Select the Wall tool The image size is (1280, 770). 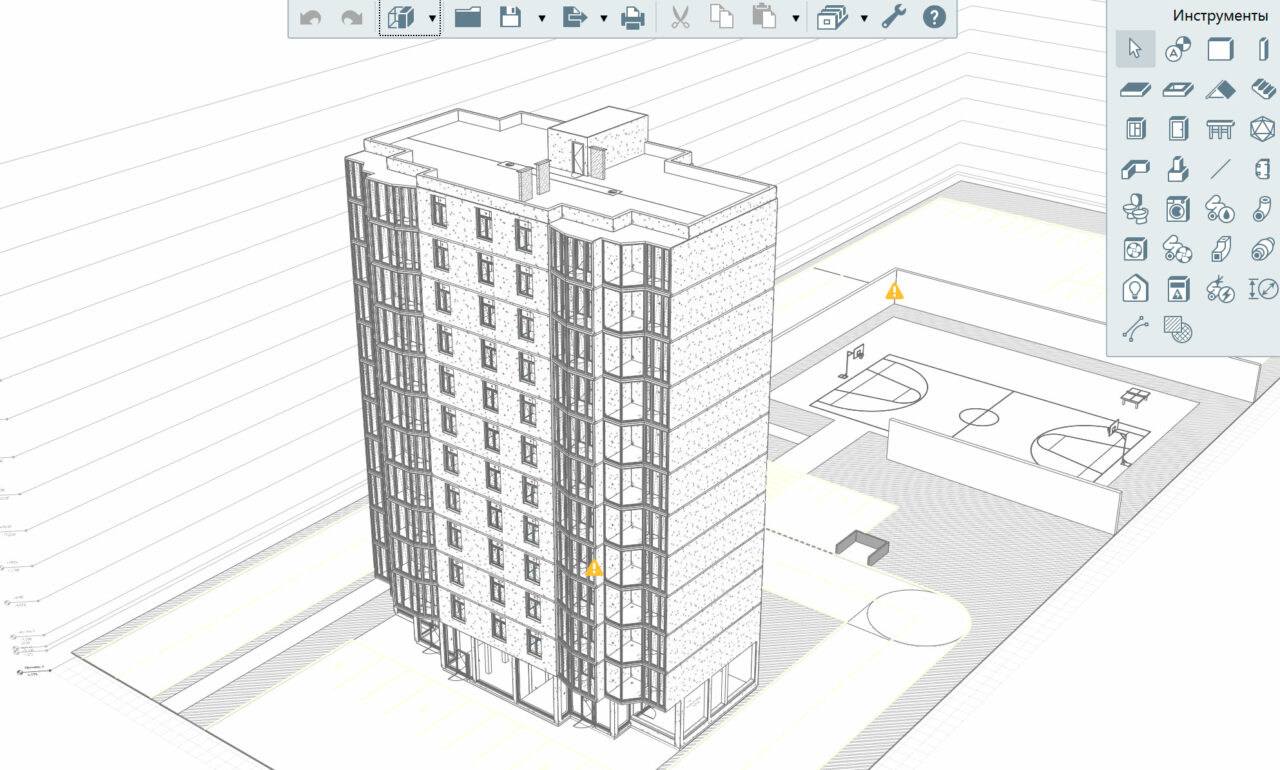click(x=1221, y=49)
